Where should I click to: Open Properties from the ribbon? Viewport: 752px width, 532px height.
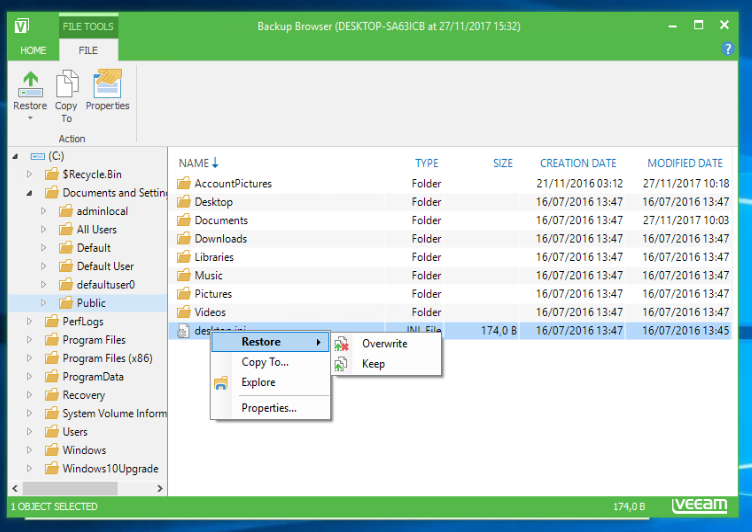click(107, 84)
